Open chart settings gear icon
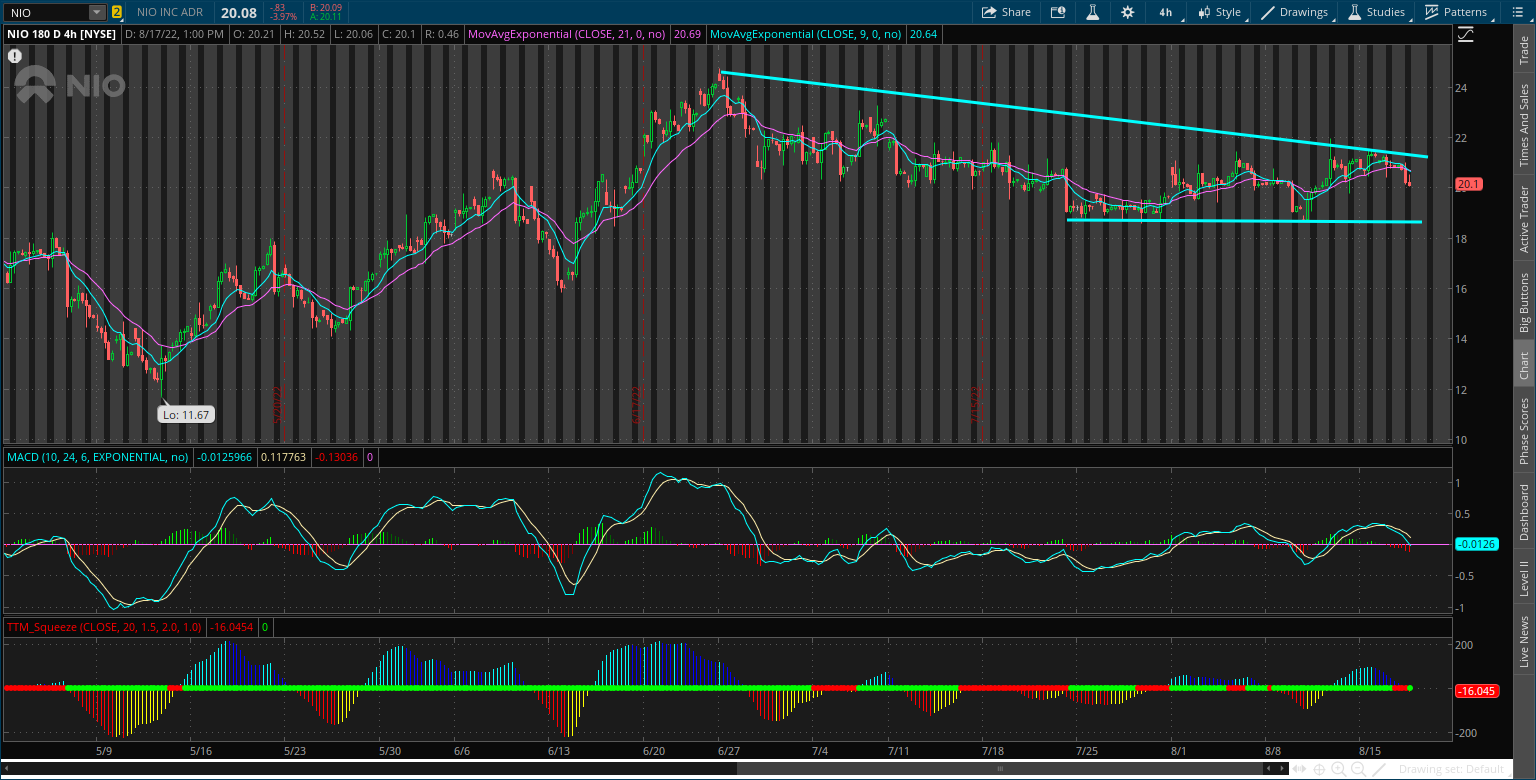Viewport: 1536px width, 780px height. 1128,12
